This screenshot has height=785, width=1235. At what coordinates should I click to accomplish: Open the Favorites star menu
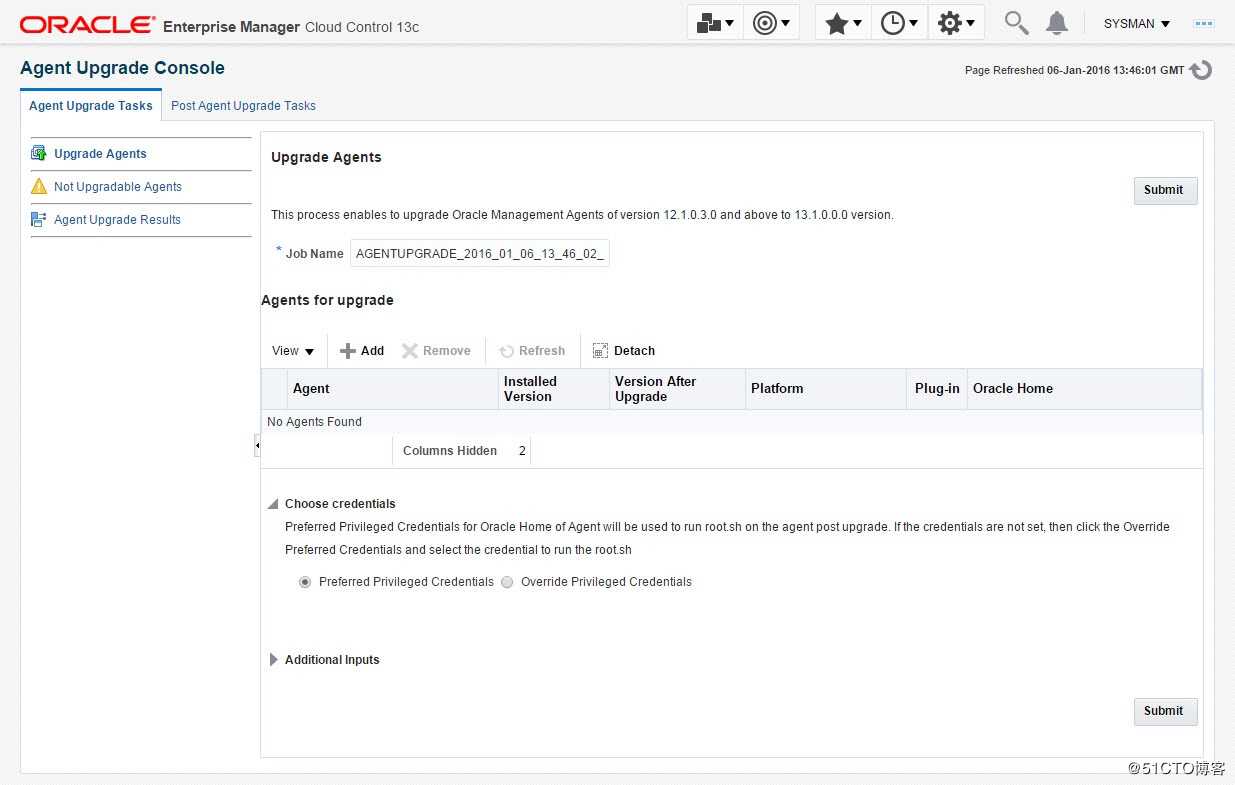click(x=843, y=23)
